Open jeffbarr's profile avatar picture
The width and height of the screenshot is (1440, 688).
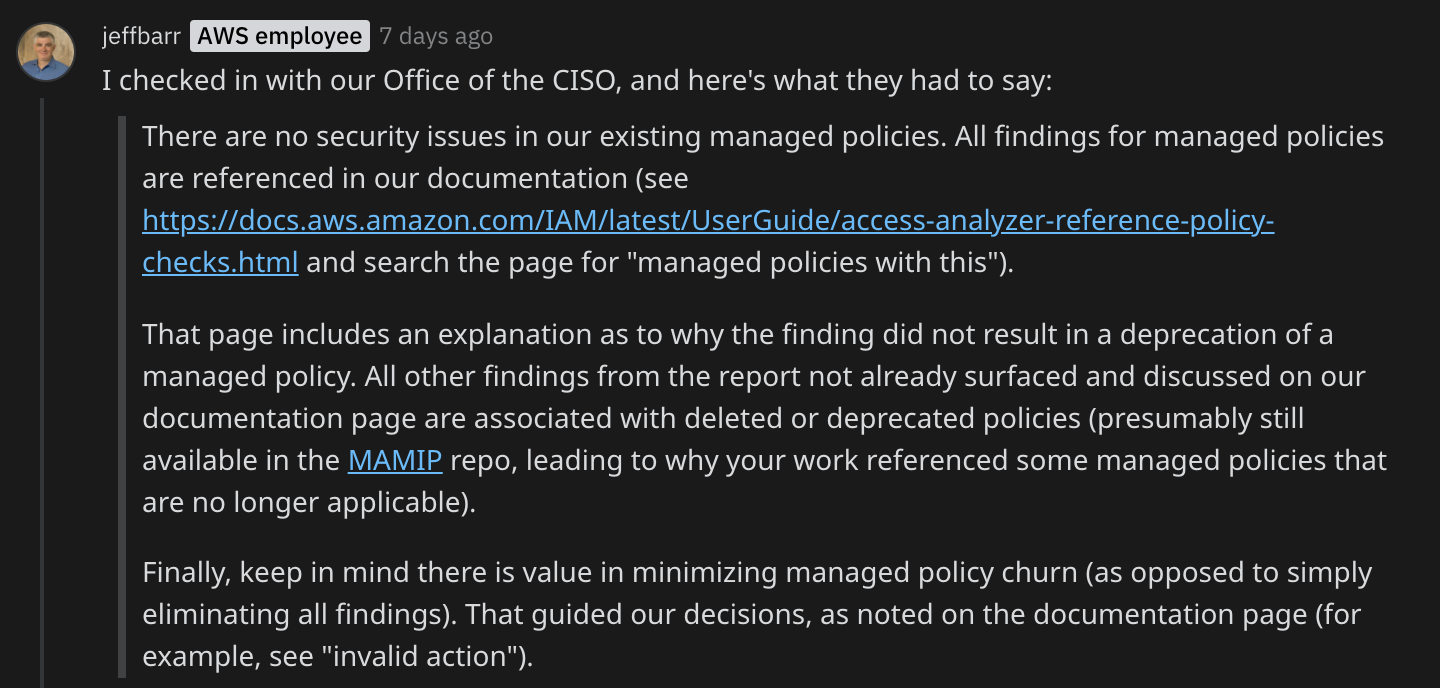coord(46,52)
